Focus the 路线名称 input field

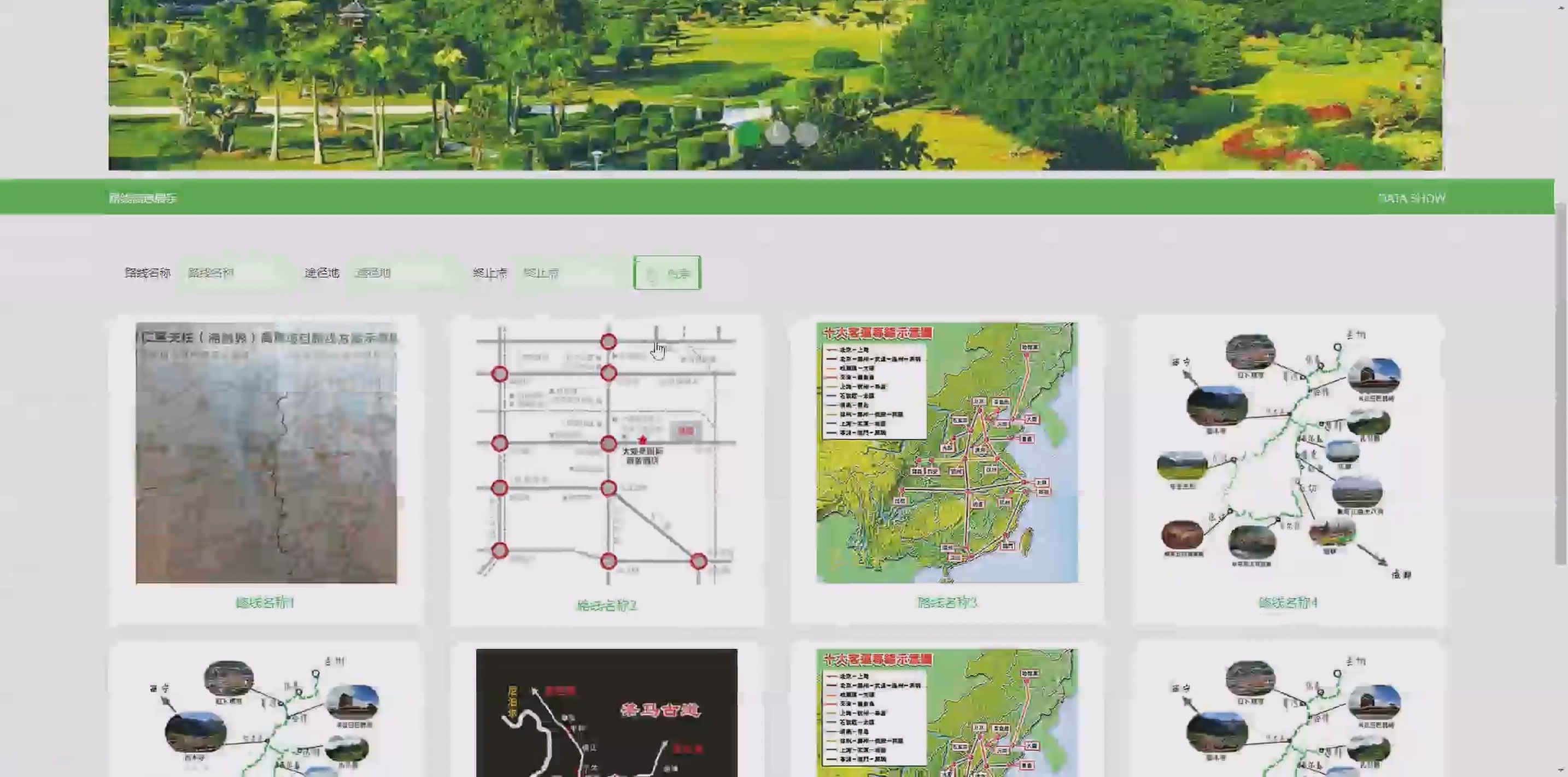[x=235, y=273]
